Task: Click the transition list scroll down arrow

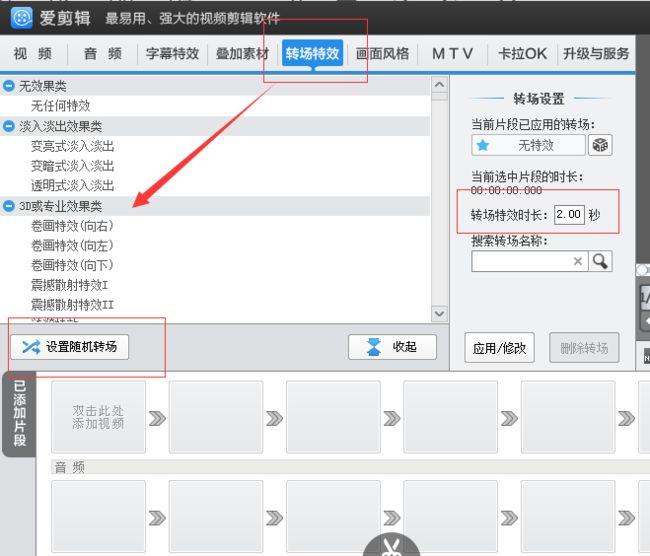Action: [439, 313]
